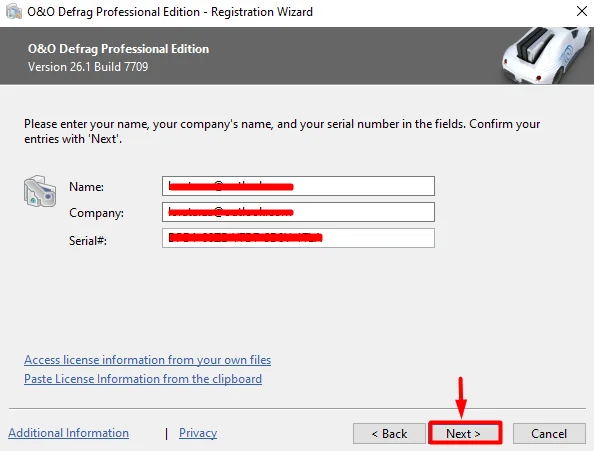Open the Additional Information link
The image size is (594, 451).
pyautogui.click(x=69, y=433)
